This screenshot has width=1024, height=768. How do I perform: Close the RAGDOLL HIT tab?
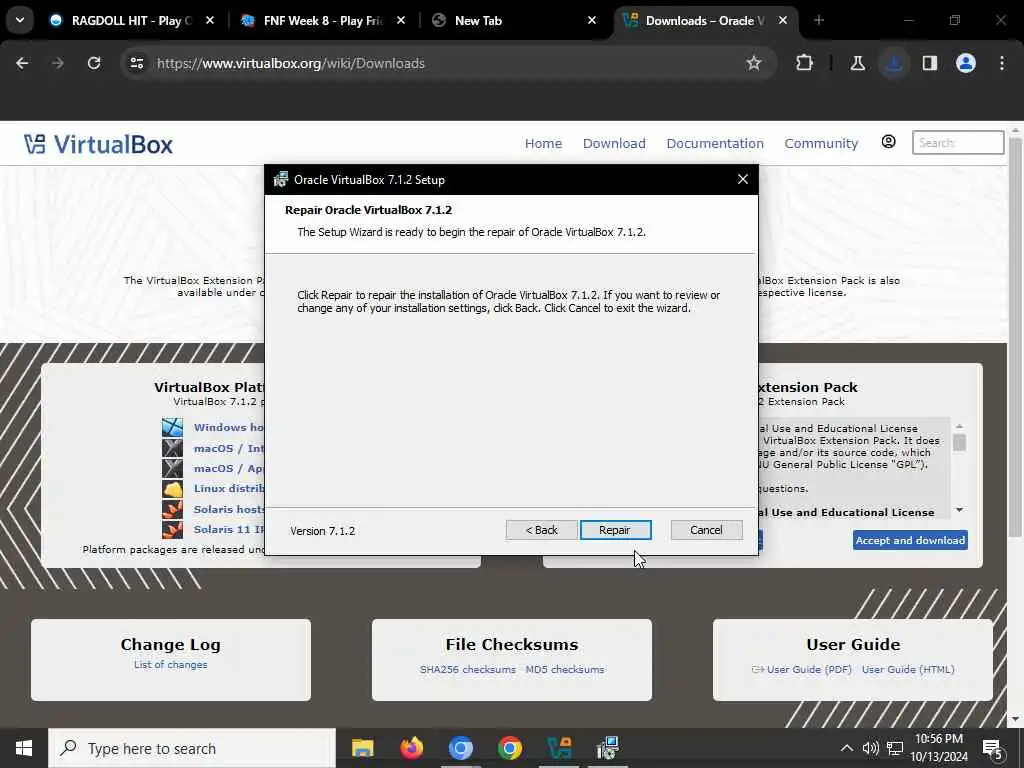point(210,20)
